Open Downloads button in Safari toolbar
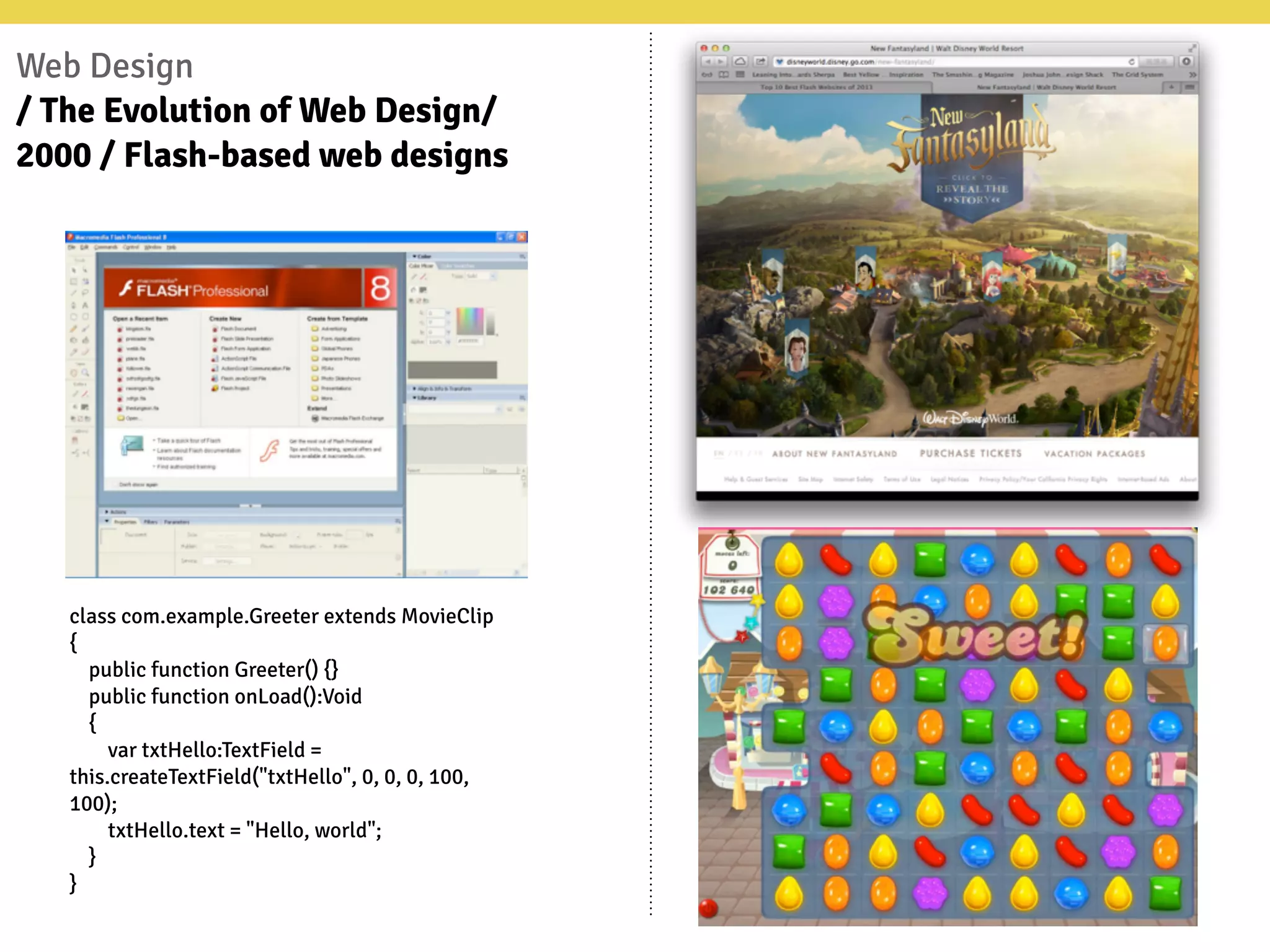The height and width of the screenshot is (952, 1270). (x=1186, y=61)
